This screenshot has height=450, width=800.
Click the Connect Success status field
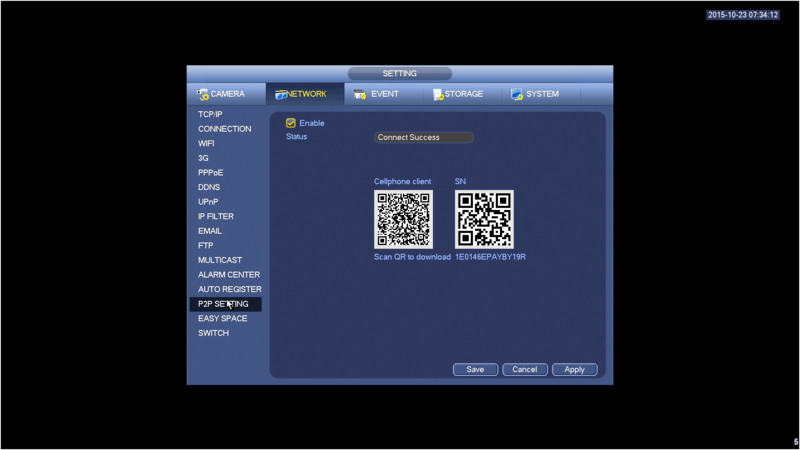tap(423, 137)
